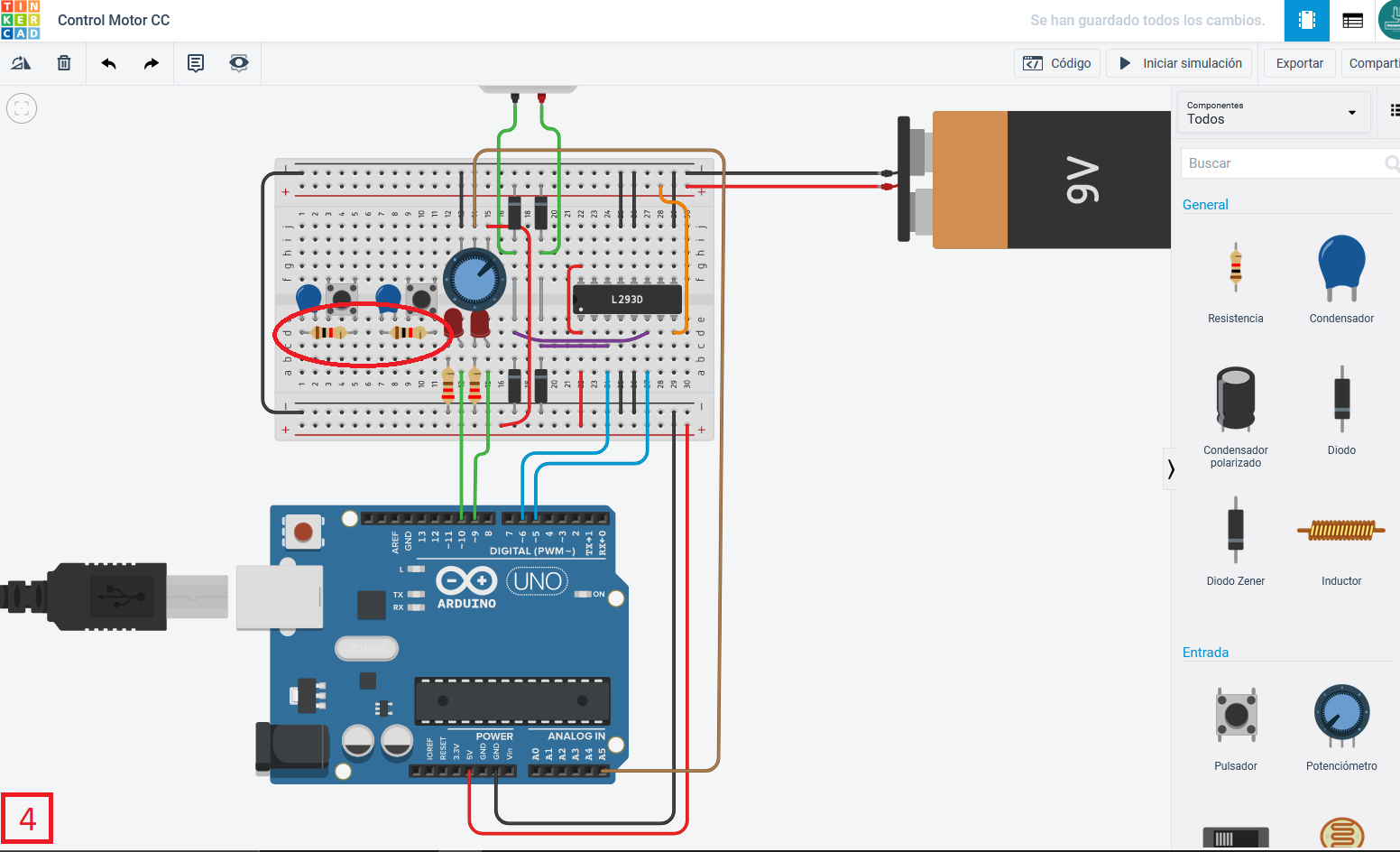This screenshot has height=852, width=1400.
Task: Toggle notes visibility eye icon
Action: point(239,63)
